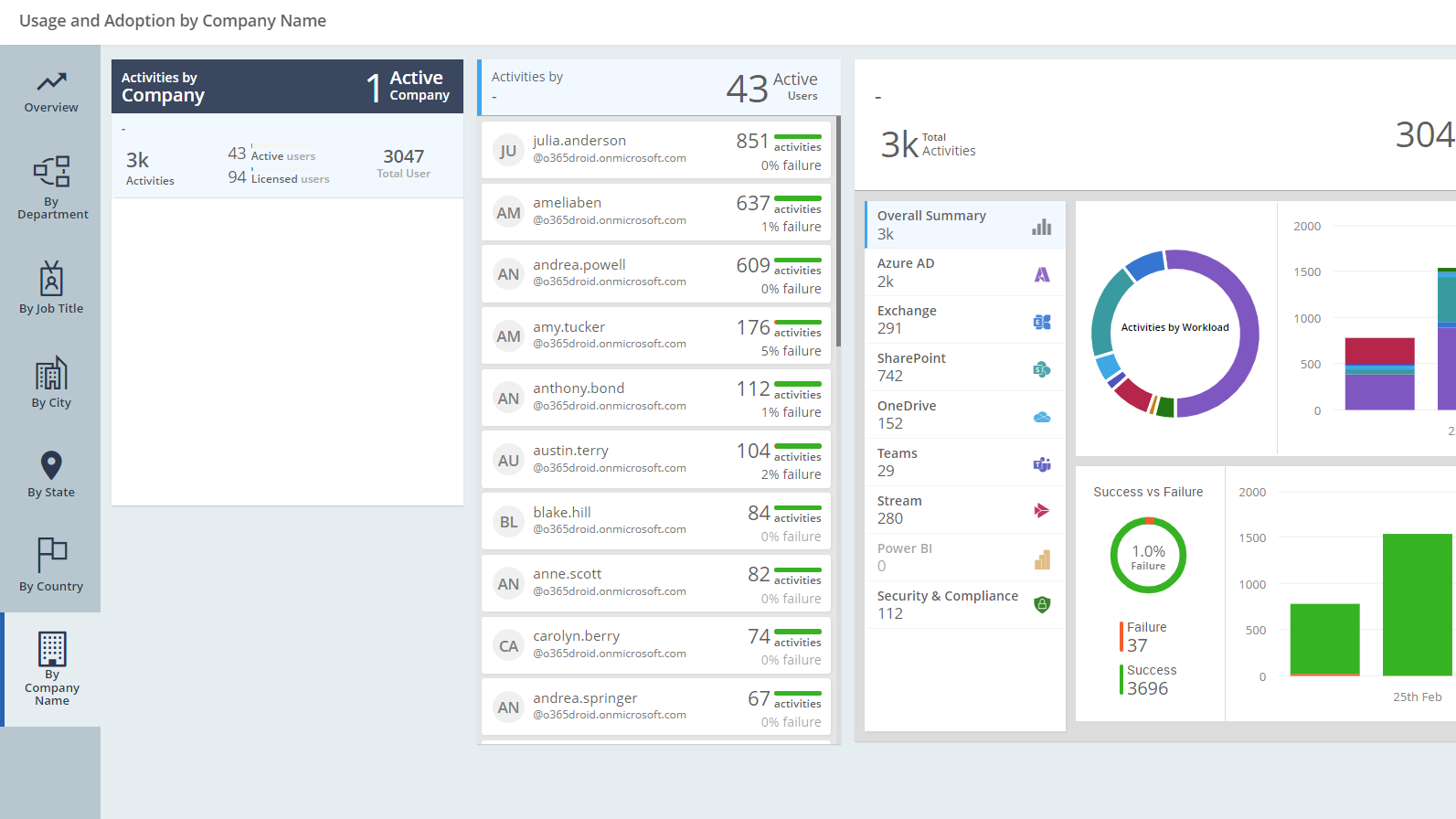Open the Overview trend icon
This screenshot has height=819, width=1456.
coord(51,82)
